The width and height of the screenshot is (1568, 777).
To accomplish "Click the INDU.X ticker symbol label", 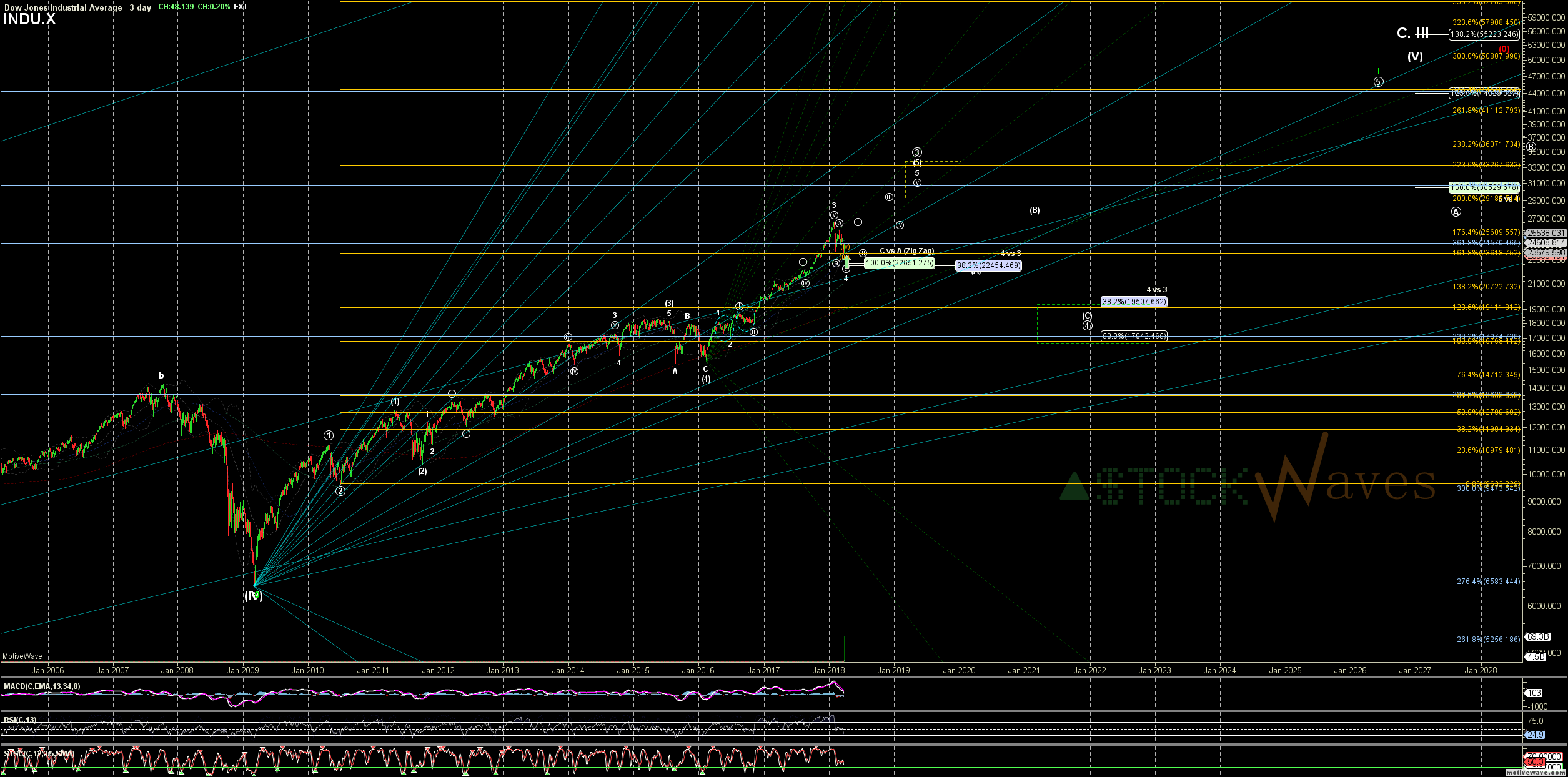I will click(29, 19).
